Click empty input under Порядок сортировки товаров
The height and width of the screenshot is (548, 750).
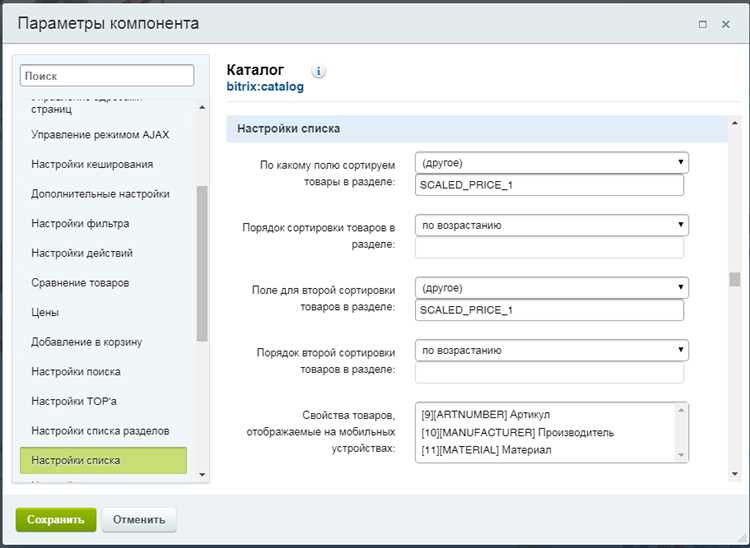click(549, 248)
